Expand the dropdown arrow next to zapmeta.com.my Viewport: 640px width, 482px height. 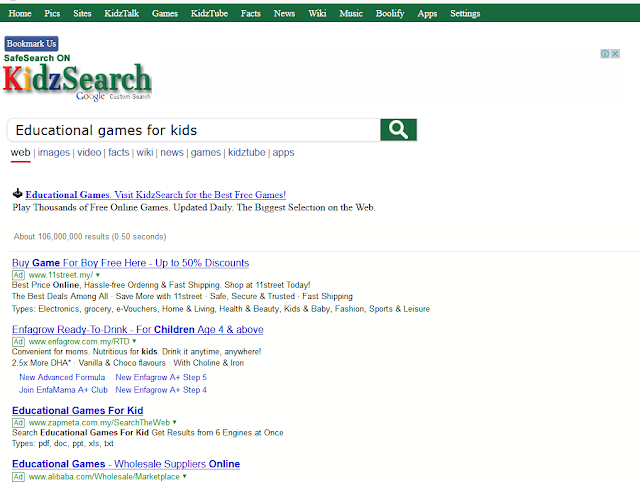pyautogui.click(x=175, y=422)
